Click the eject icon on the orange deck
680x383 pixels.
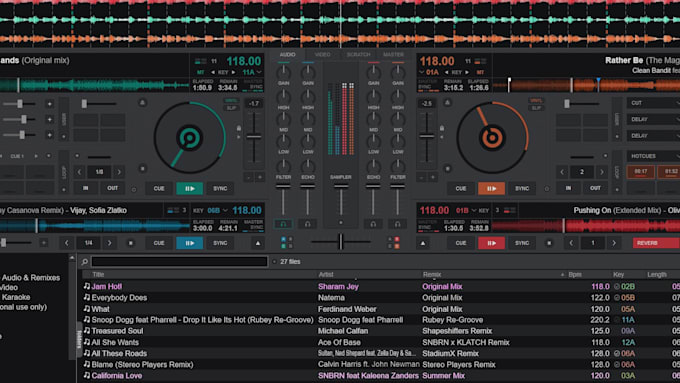click(447, 103)
